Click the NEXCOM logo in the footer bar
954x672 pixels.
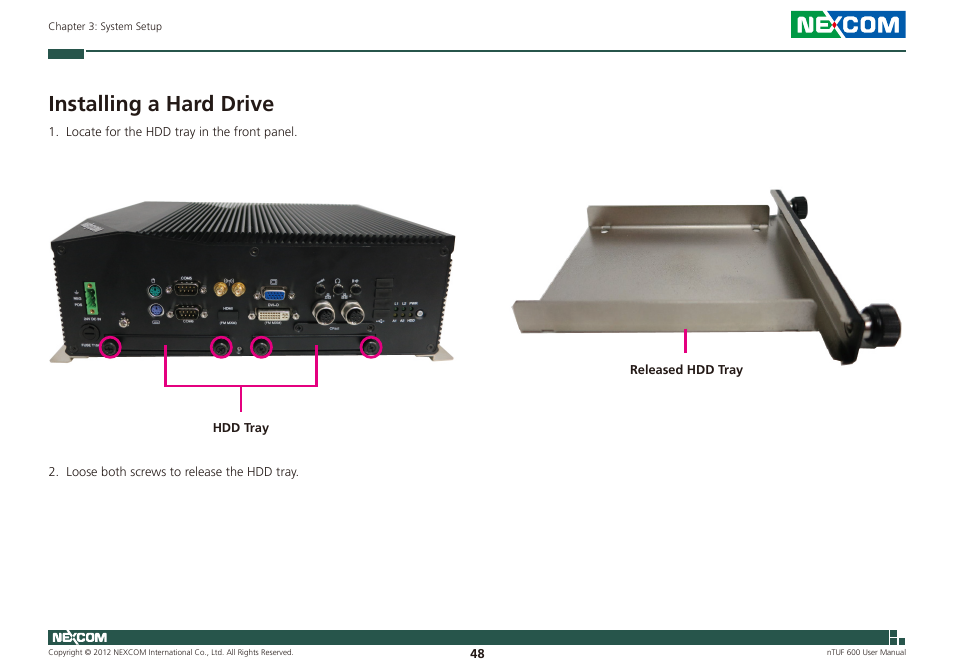tap(79, 637)
